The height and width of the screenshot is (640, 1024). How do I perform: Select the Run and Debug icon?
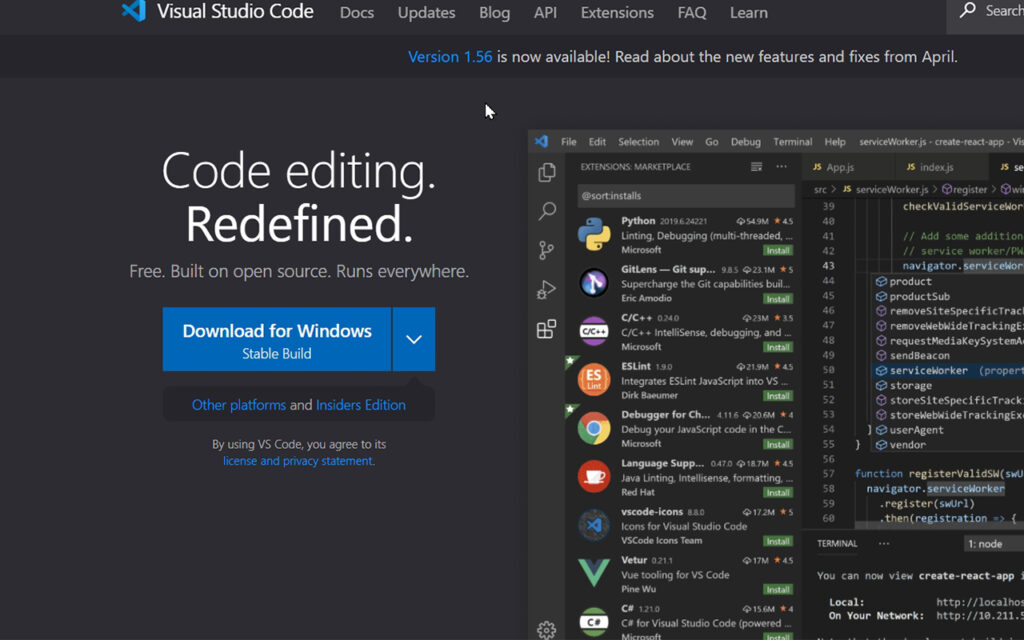point(546,290)
